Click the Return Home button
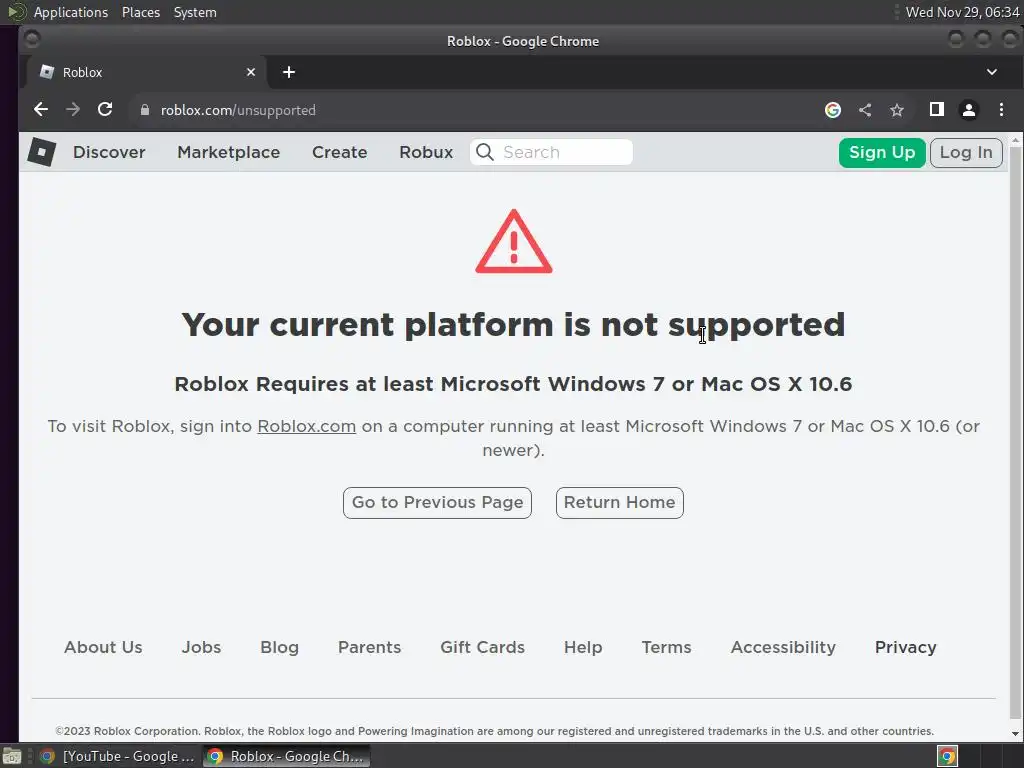 pyautogui.click(x=620, y=502)
